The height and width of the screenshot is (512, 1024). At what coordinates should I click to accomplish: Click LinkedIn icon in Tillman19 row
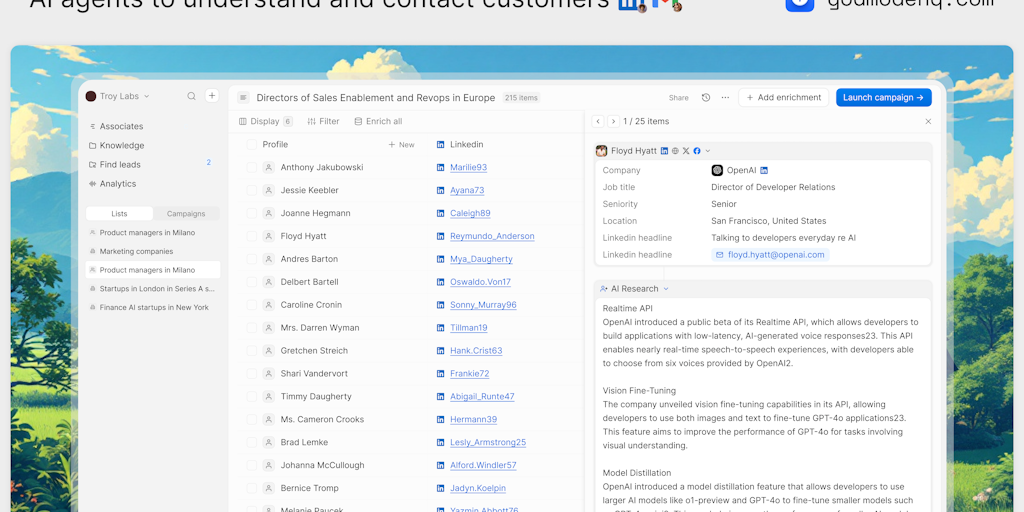440,328
